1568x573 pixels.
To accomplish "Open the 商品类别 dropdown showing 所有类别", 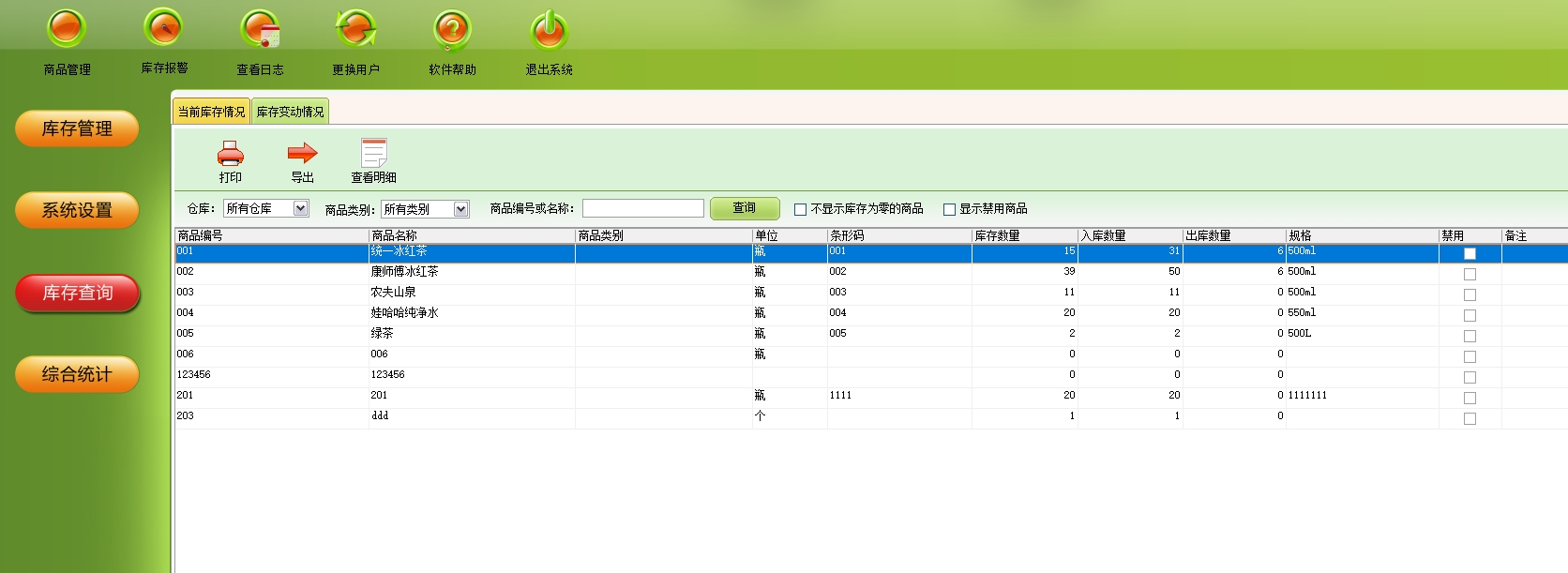I will 460,209.
